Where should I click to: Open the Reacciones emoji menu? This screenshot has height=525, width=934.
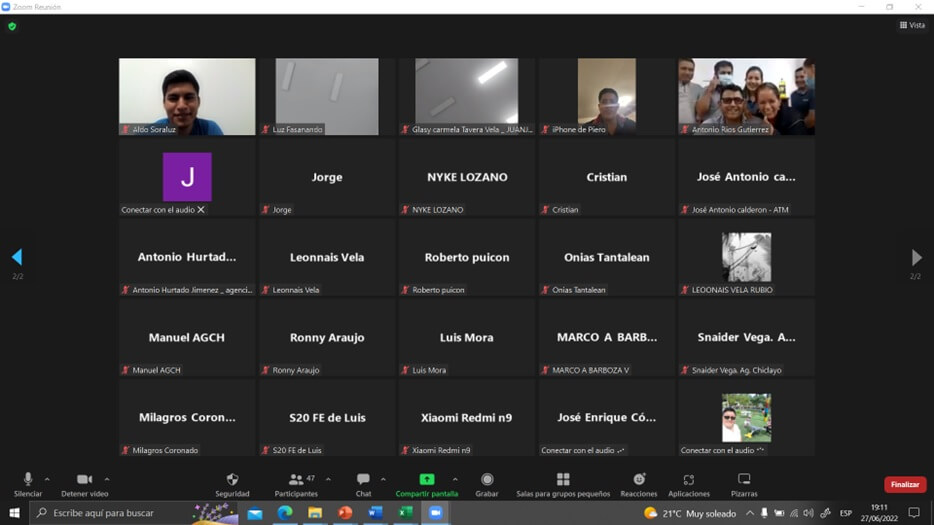[639, 481]
